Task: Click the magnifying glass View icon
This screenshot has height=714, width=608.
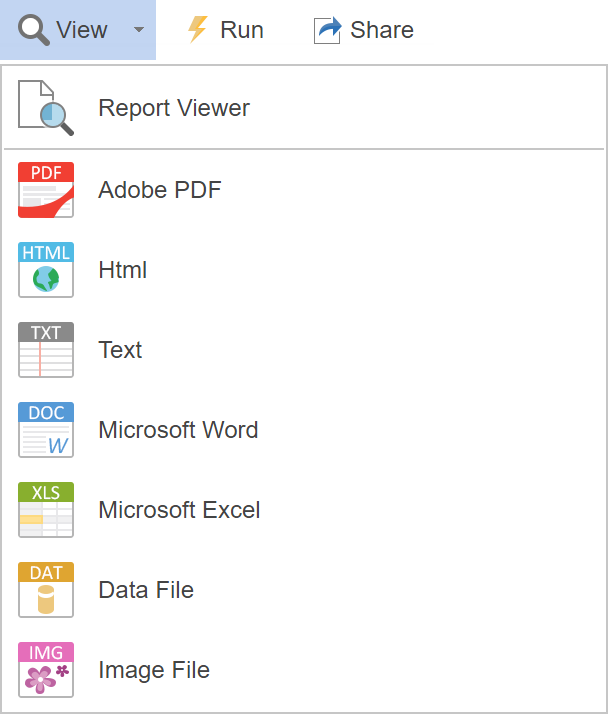Action: tap(34, 30)
